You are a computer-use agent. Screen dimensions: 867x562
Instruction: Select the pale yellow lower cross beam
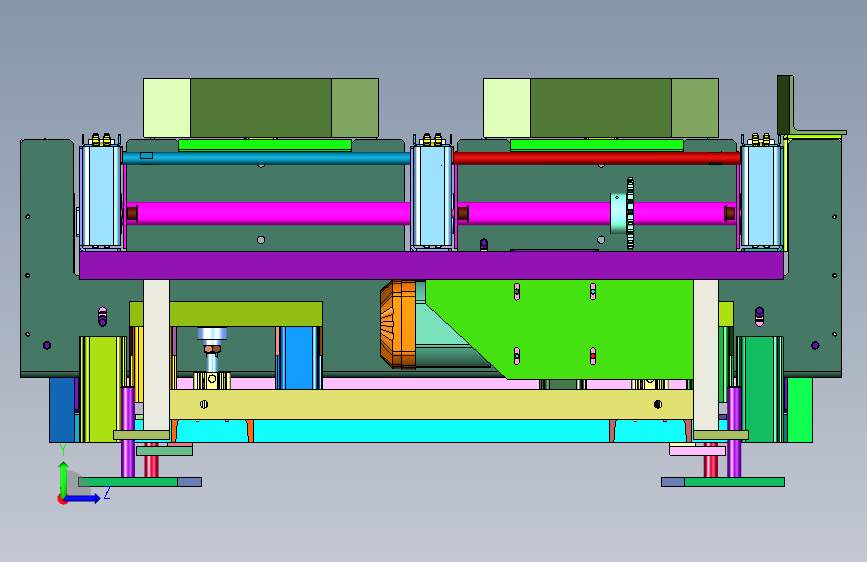click(431, 404)
